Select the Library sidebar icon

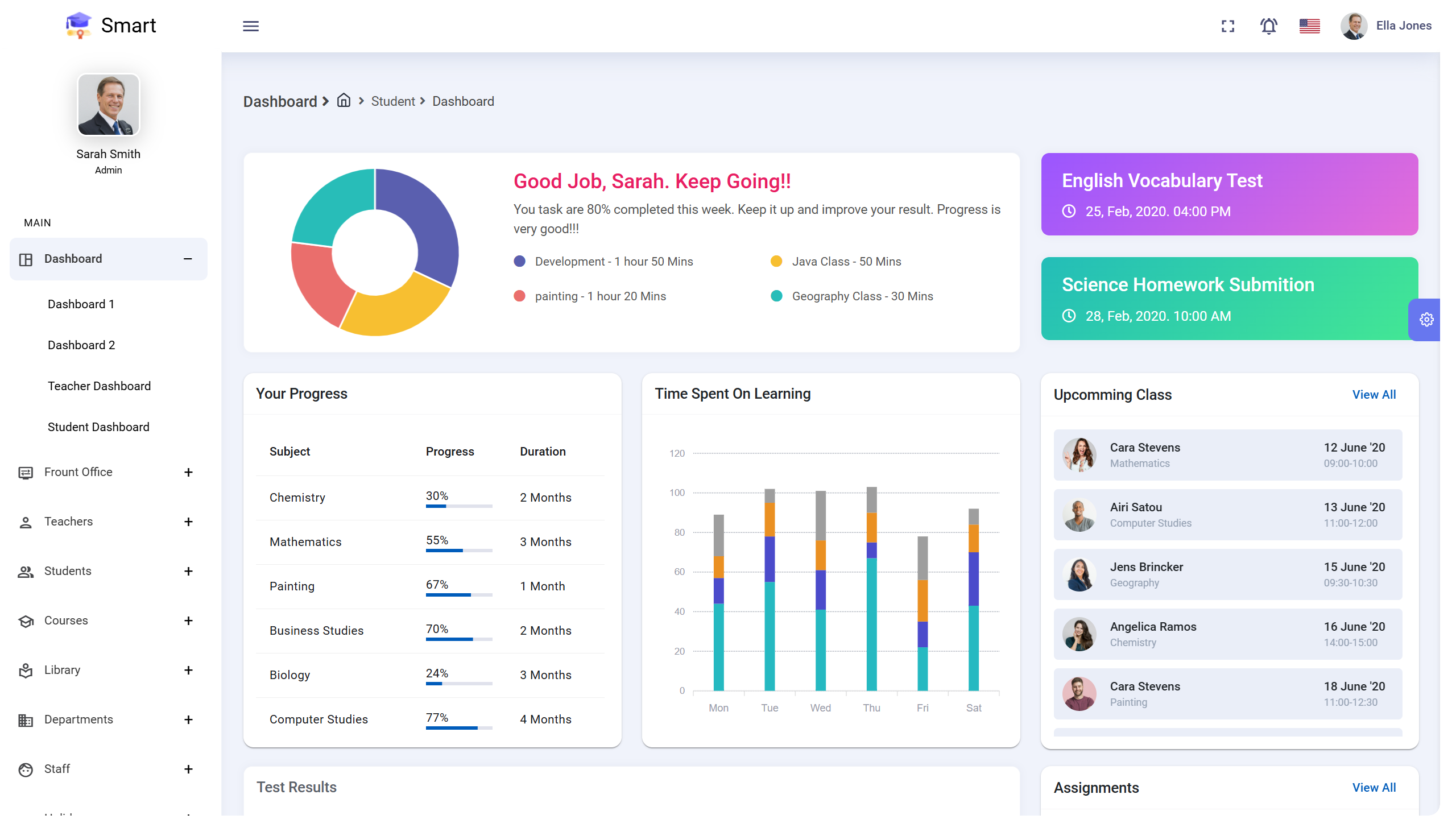tap(26, 670)
